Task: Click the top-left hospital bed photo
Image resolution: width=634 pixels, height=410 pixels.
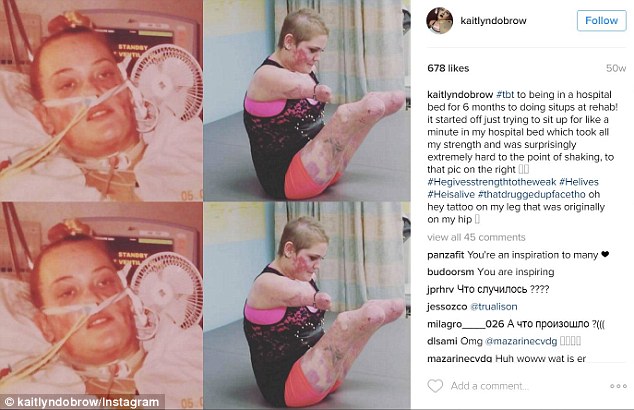Action: pyautogui.click(x=101, y=101)
